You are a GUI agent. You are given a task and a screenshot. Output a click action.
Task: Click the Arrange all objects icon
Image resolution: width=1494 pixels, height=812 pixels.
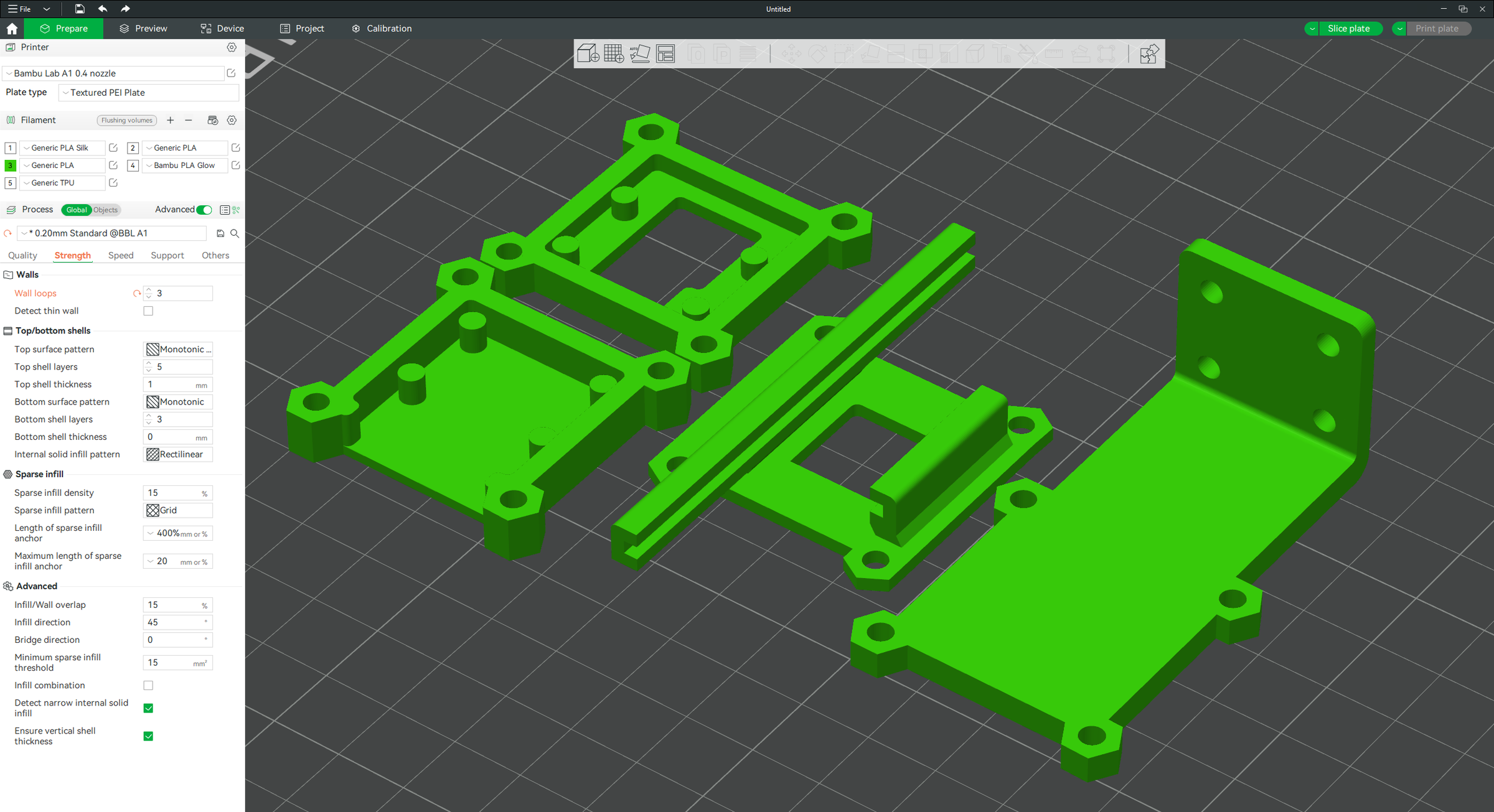[665, 54]
